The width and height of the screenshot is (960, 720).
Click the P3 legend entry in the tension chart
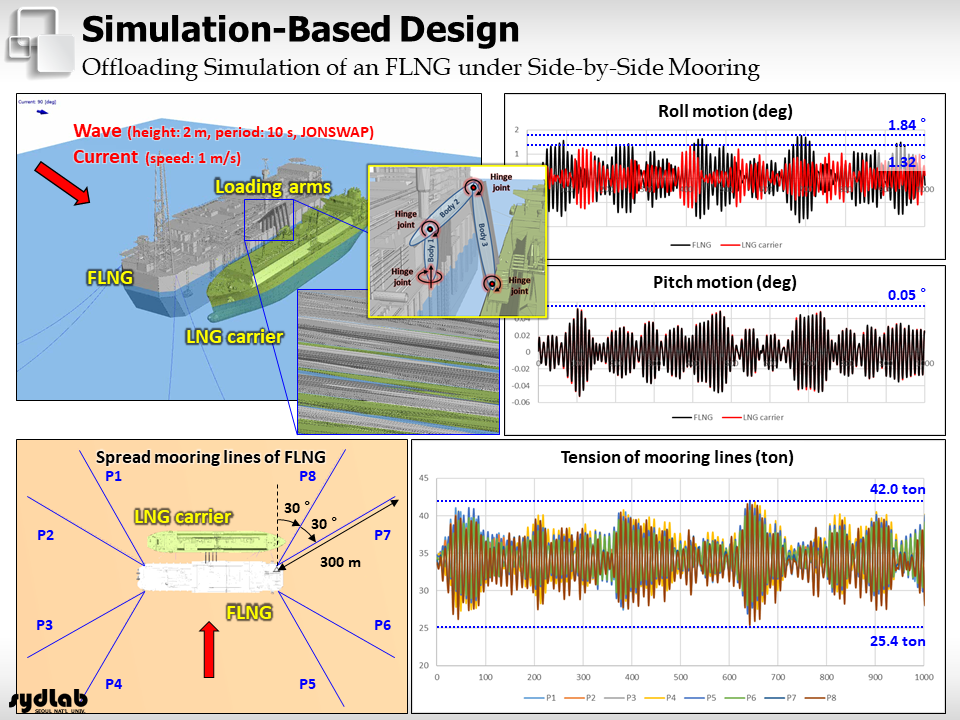pos(620,698)
